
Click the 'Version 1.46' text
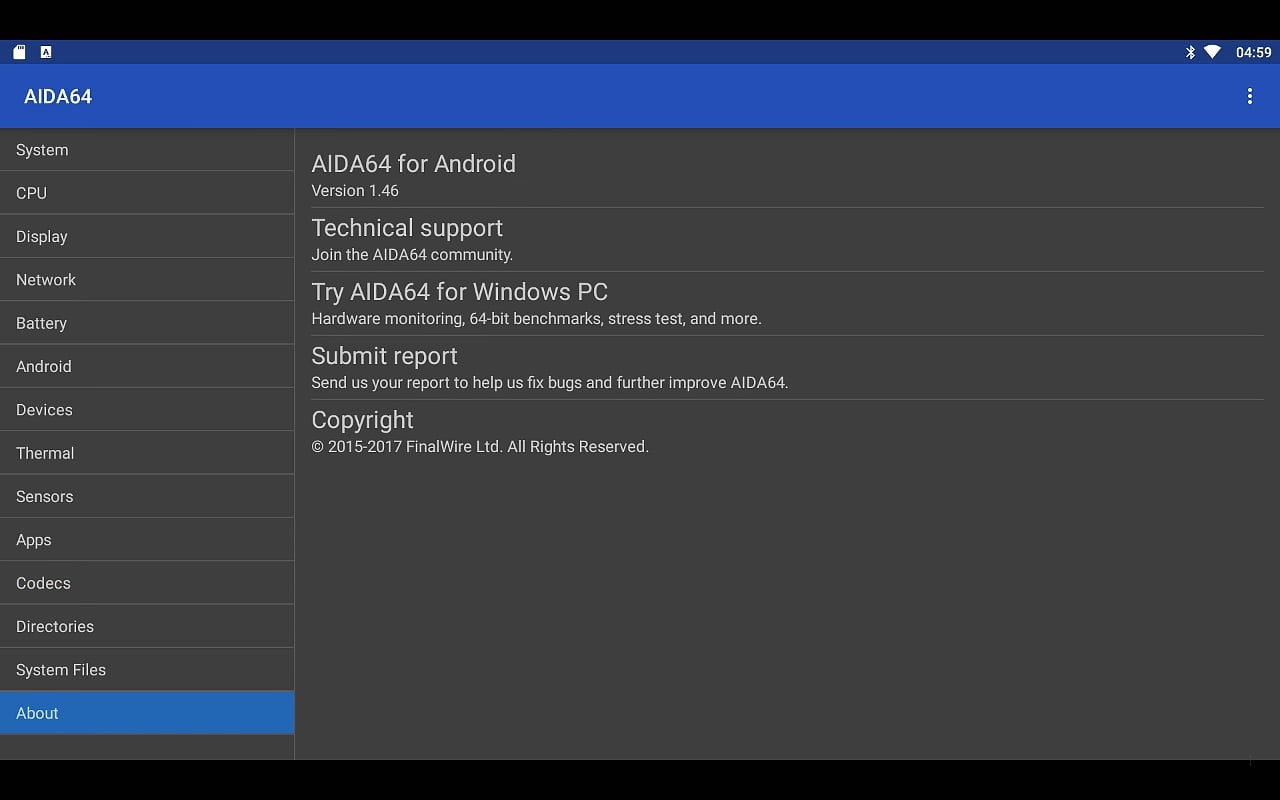(x=355, y=190)
